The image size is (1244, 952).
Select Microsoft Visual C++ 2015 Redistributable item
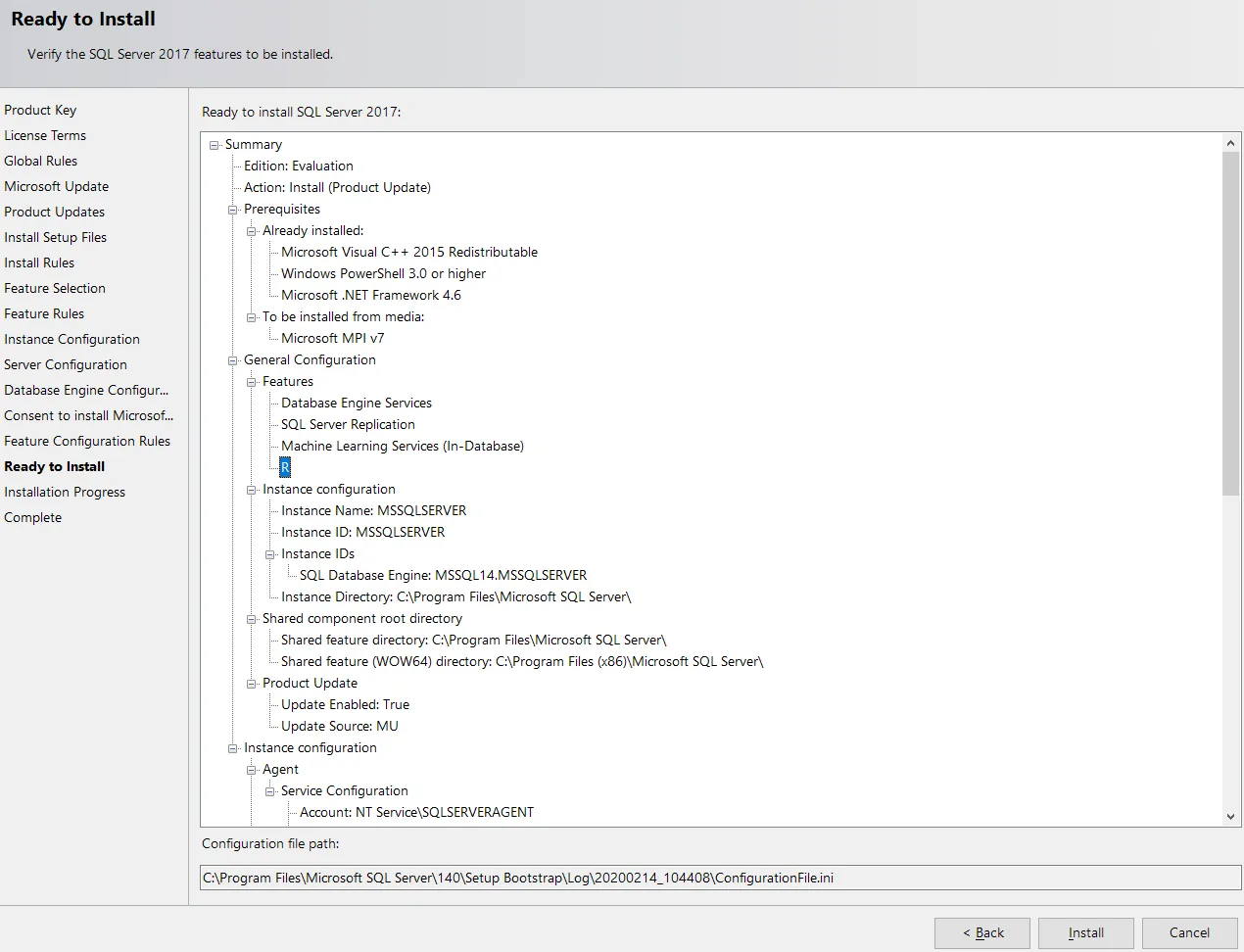tap(409, 252)
